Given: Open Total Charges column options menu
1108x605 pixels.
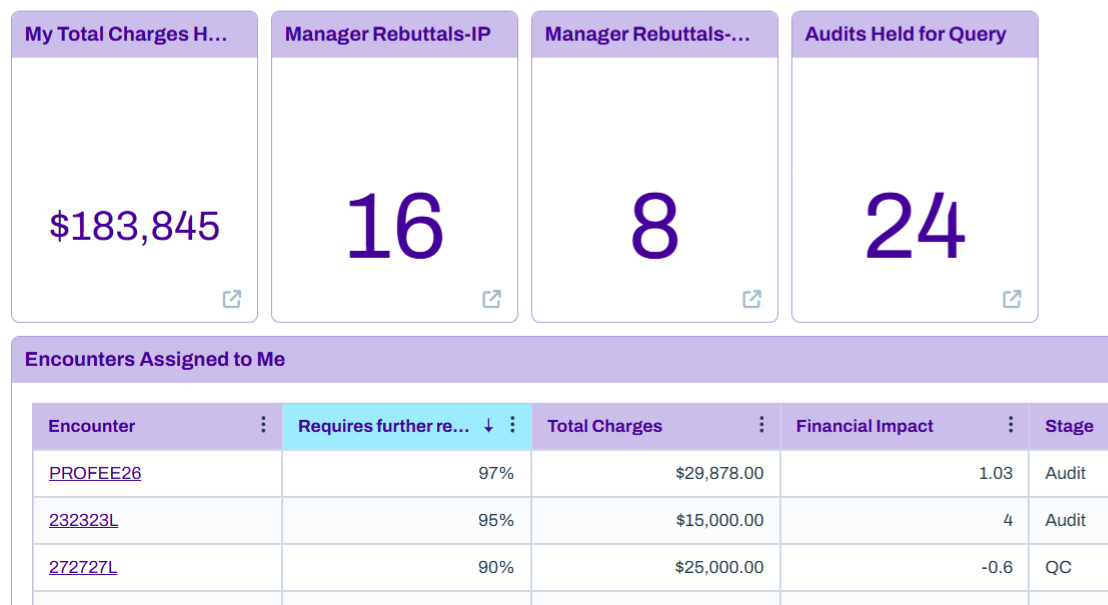Looking at the screenshot, I should pos(761,425).
